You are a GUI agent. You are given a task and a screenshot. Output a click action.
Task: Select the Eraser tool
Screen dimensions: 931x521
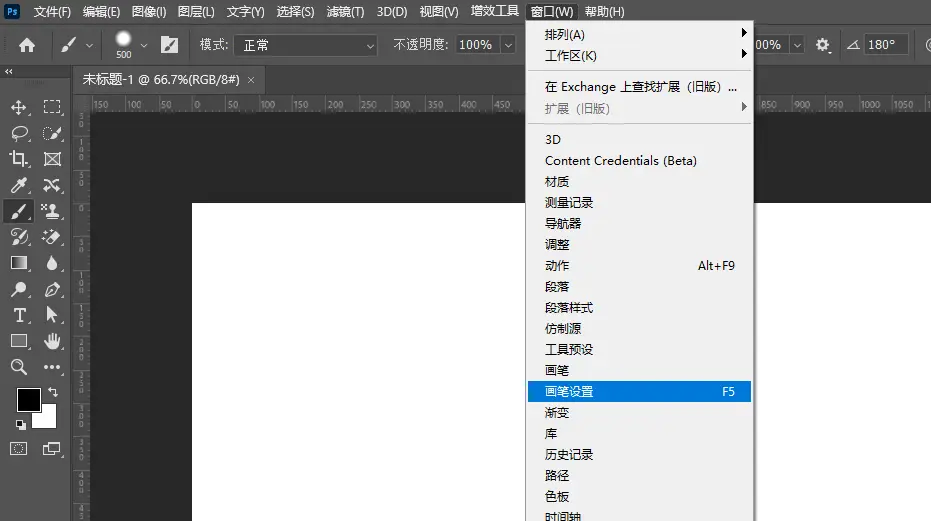52,237
